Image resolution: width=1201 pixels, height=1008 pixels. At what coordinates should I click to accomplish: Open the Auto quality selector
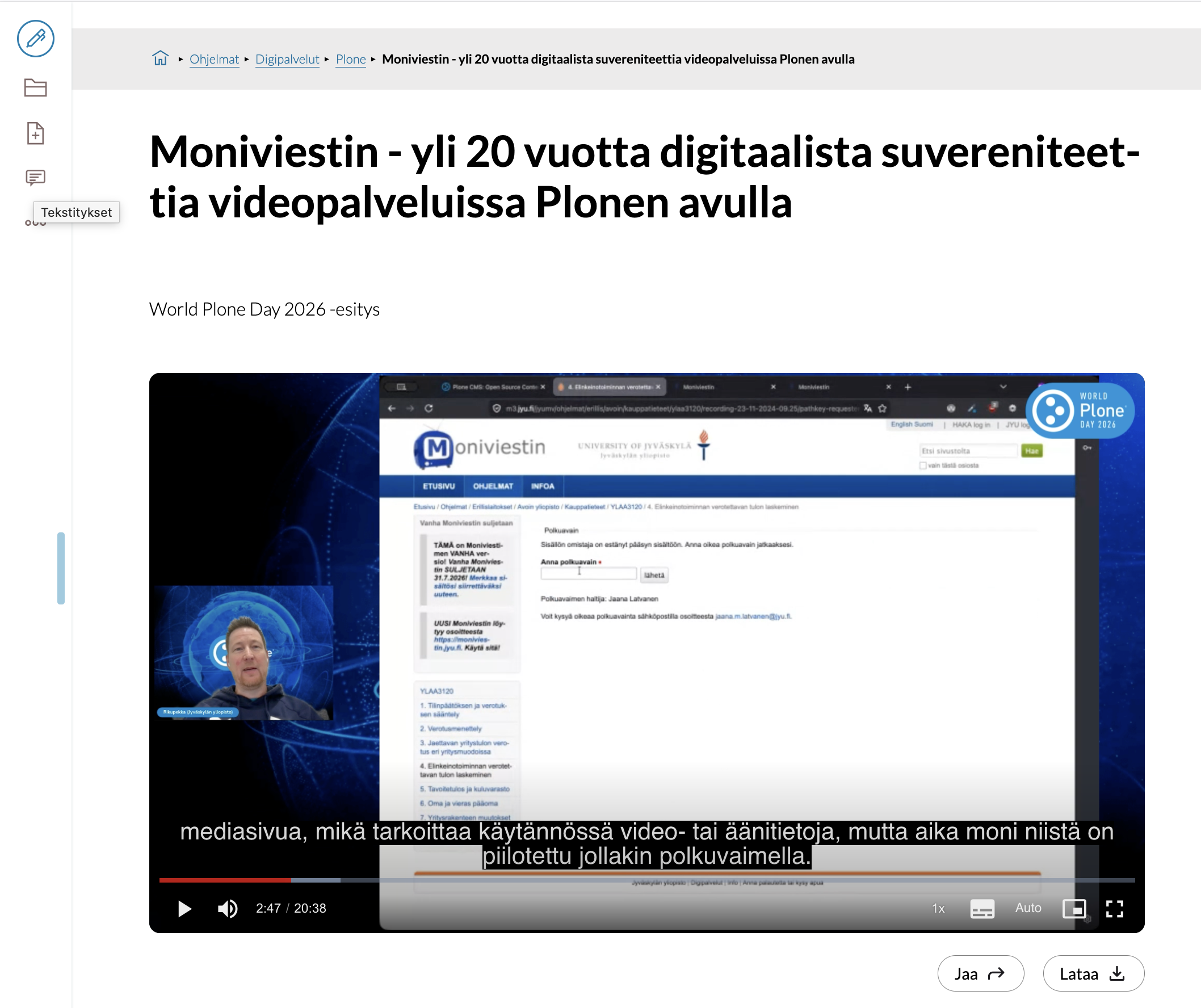pyautogui.click(x=1028, y=908)
